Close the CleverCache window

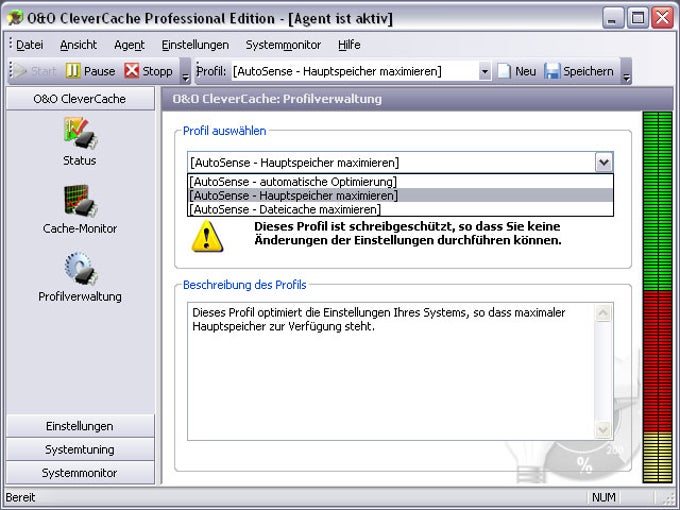coord(663,18)
